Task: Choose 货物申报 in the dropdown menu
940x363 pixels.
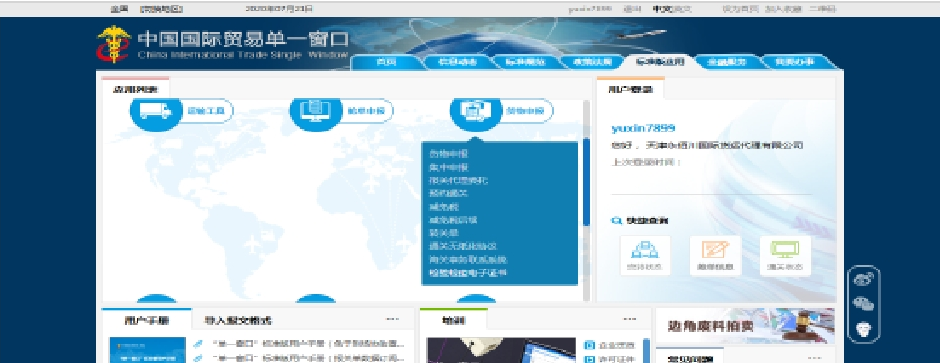Action: 448,154
